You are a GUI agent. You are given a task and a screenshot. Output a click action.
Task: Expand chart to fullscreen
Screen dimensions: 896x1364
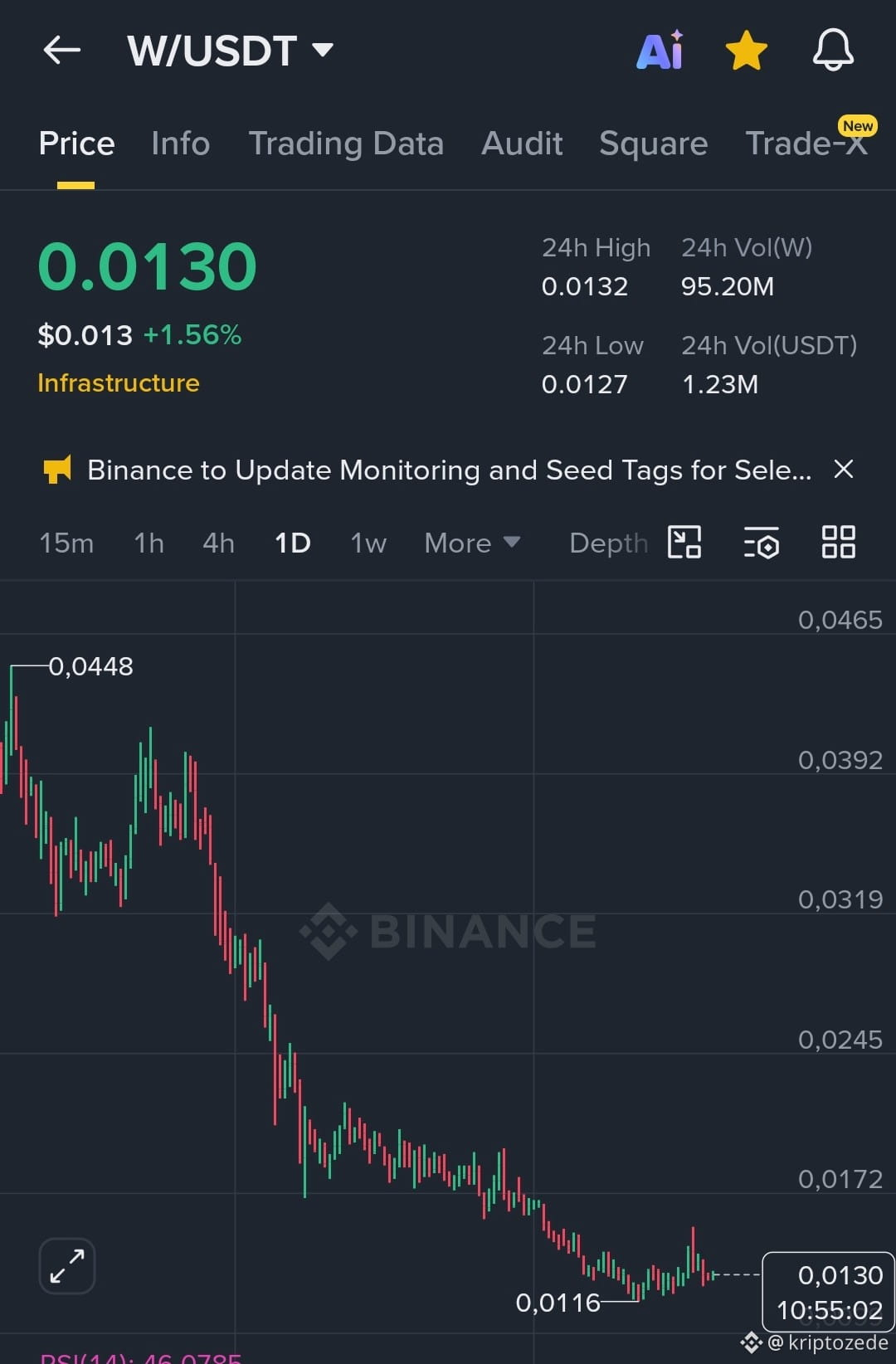tap(67, 1266)
